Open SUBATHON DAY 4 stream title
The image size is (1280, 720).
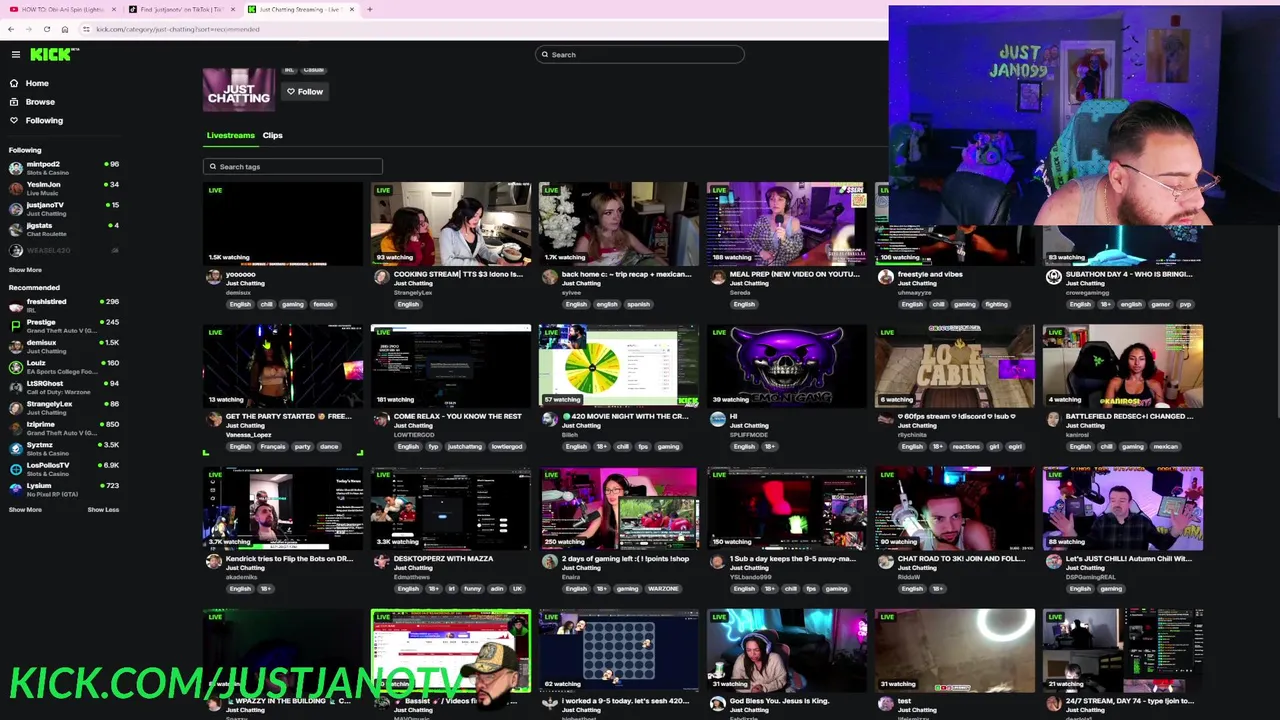[x=1129, y=274]
